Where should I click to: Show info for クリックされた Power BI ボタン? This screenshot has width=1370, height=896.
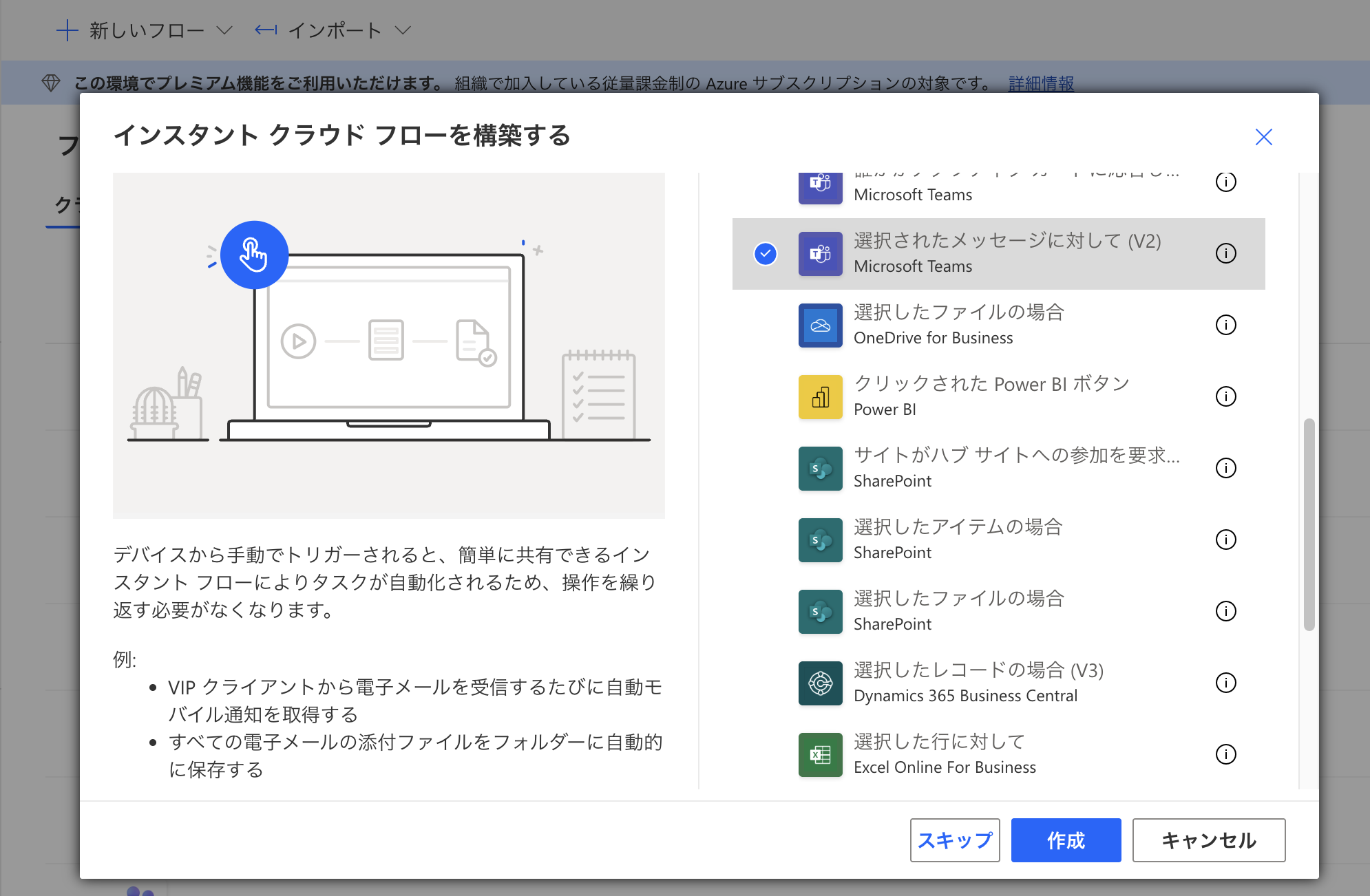pos(1225,396)
